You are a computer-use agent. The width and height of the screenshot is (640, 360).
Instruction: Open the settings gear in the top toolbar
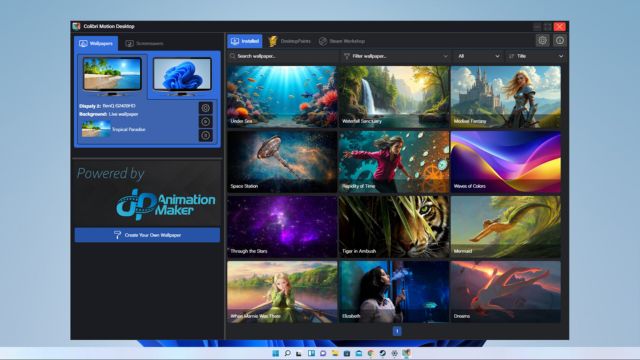[x=542, y=40]
